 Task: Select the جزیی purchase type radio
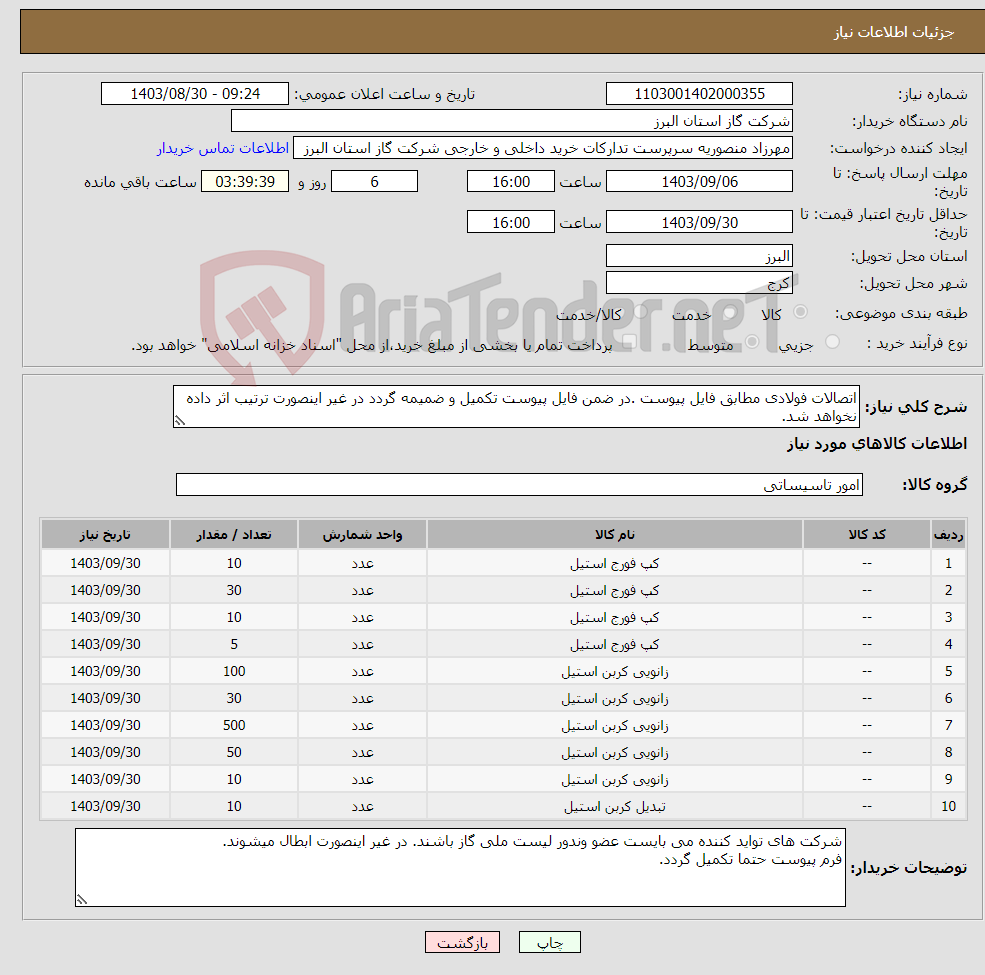tap(832, 342)
